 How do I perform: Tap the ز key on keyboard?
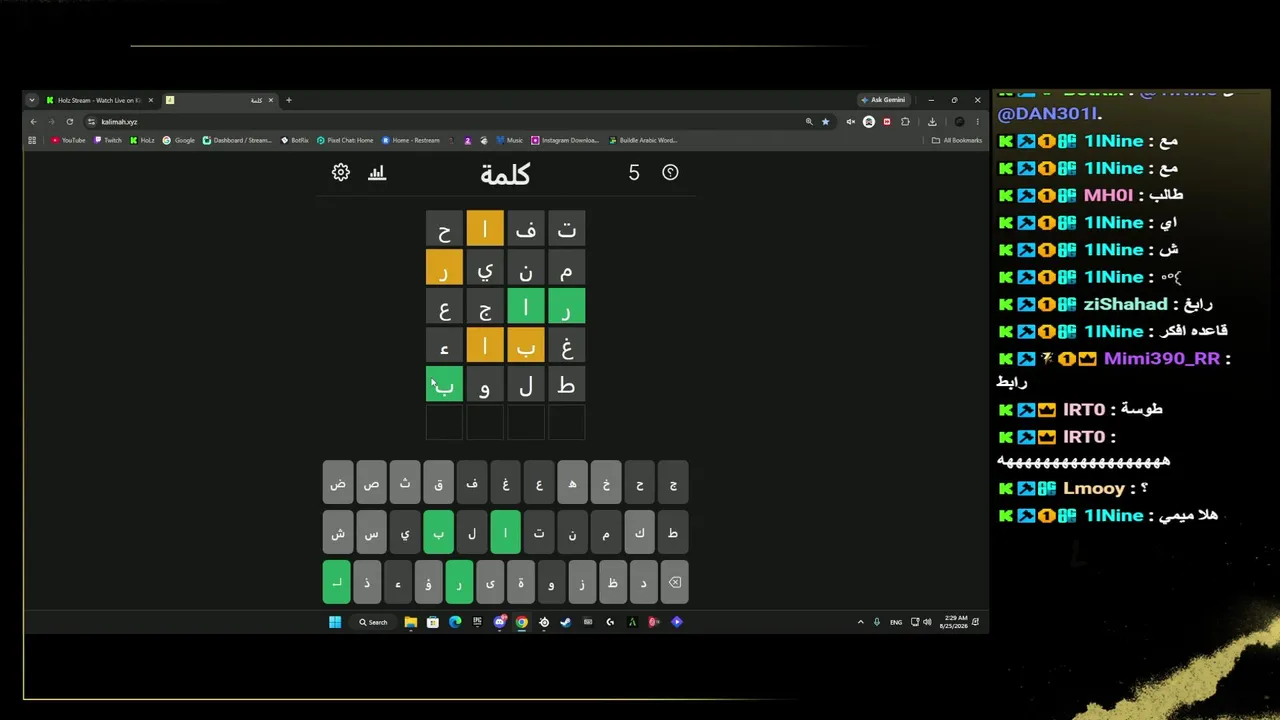point(582,582)
